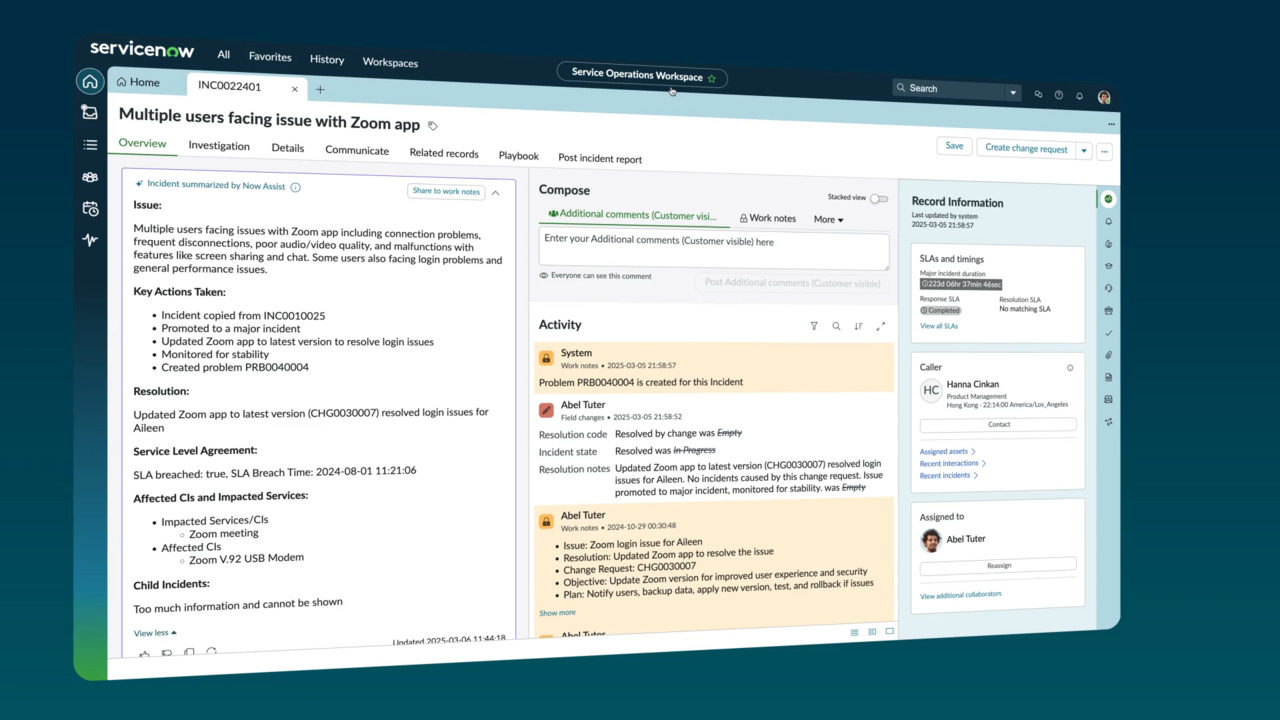This screenshot has width=1280, height=720.
Task: Click the notifications bell in header
Action: pos(1079,96)
